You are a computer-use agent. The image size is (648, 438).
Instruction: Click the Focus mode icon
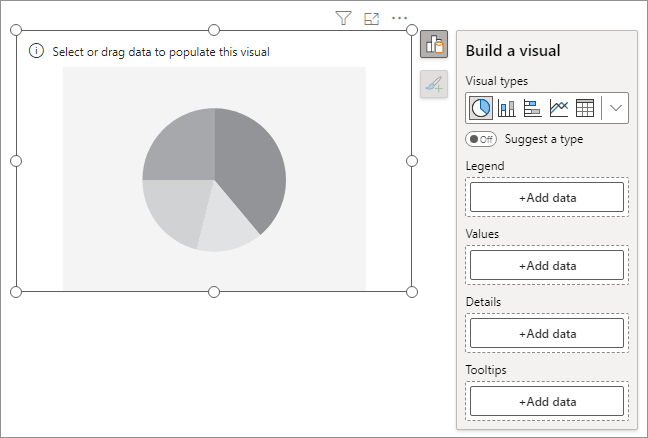(372, 18)
